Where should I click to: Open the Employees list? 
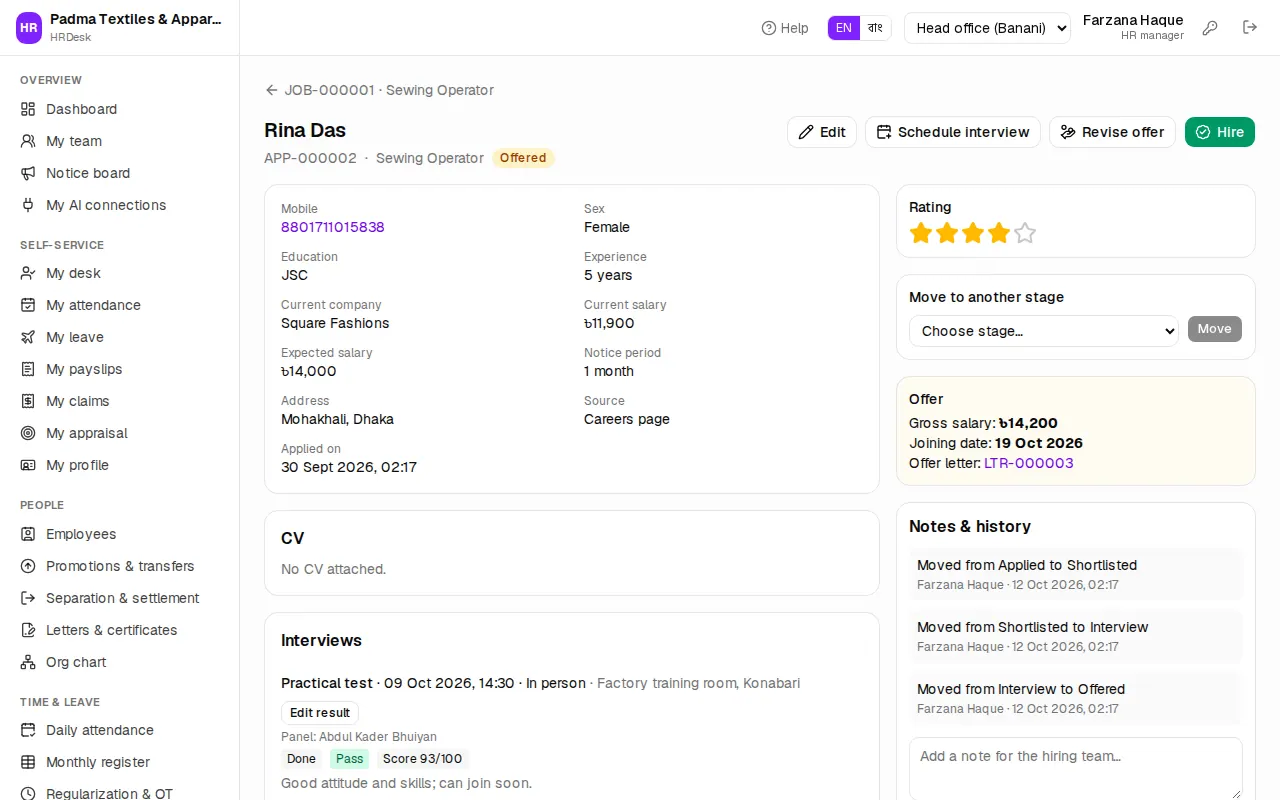(120, 534)
